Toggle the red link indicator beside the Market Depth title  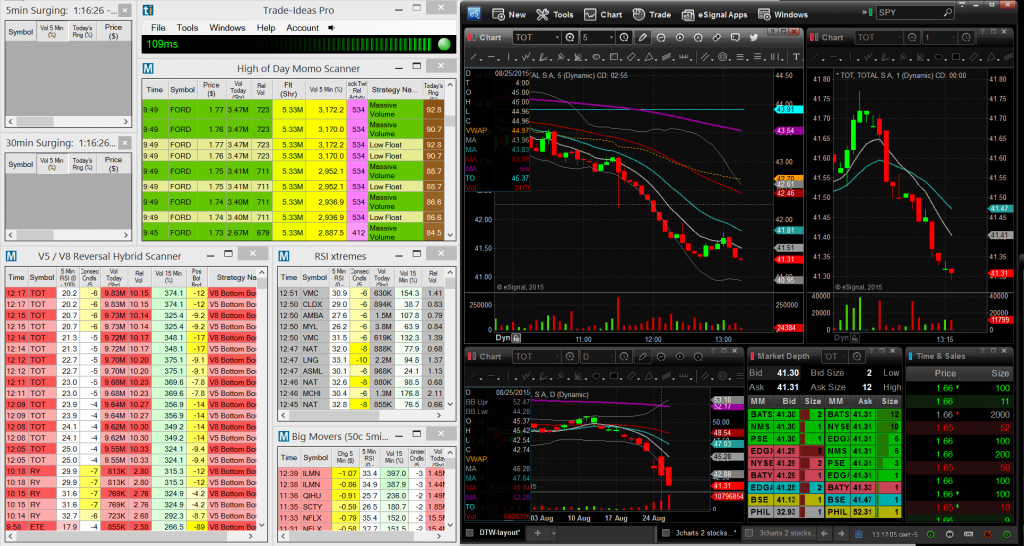click(x=750, y=356)
